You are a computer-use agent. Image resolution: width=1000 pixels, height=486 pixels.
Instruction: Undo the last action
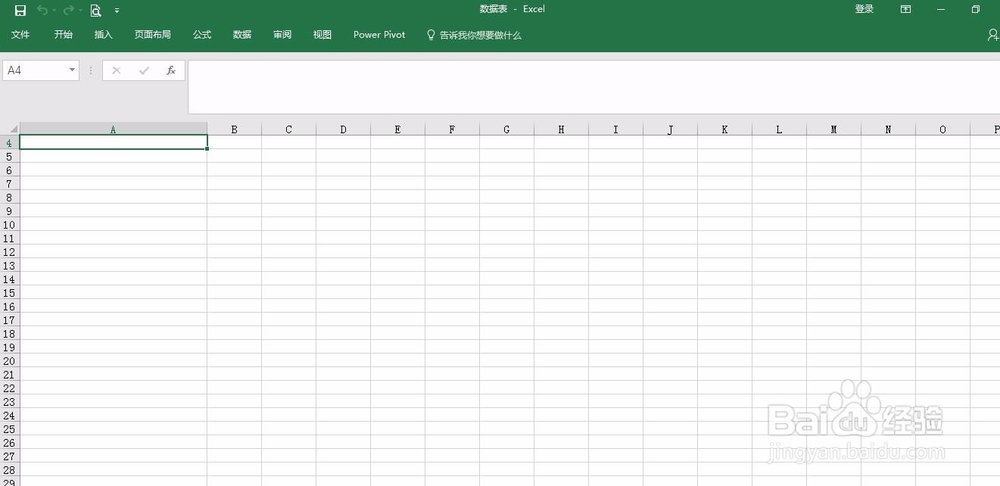42,10
